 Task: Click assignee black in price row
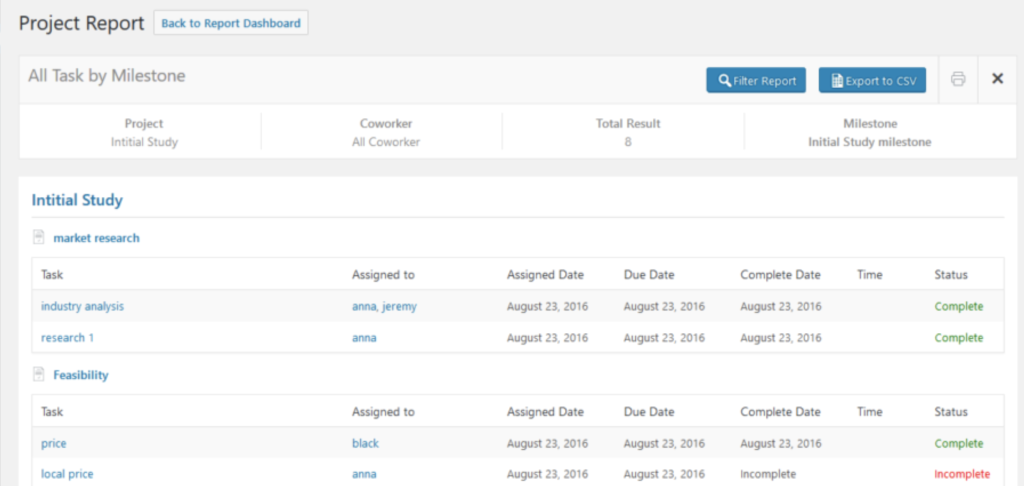[365, 444]
